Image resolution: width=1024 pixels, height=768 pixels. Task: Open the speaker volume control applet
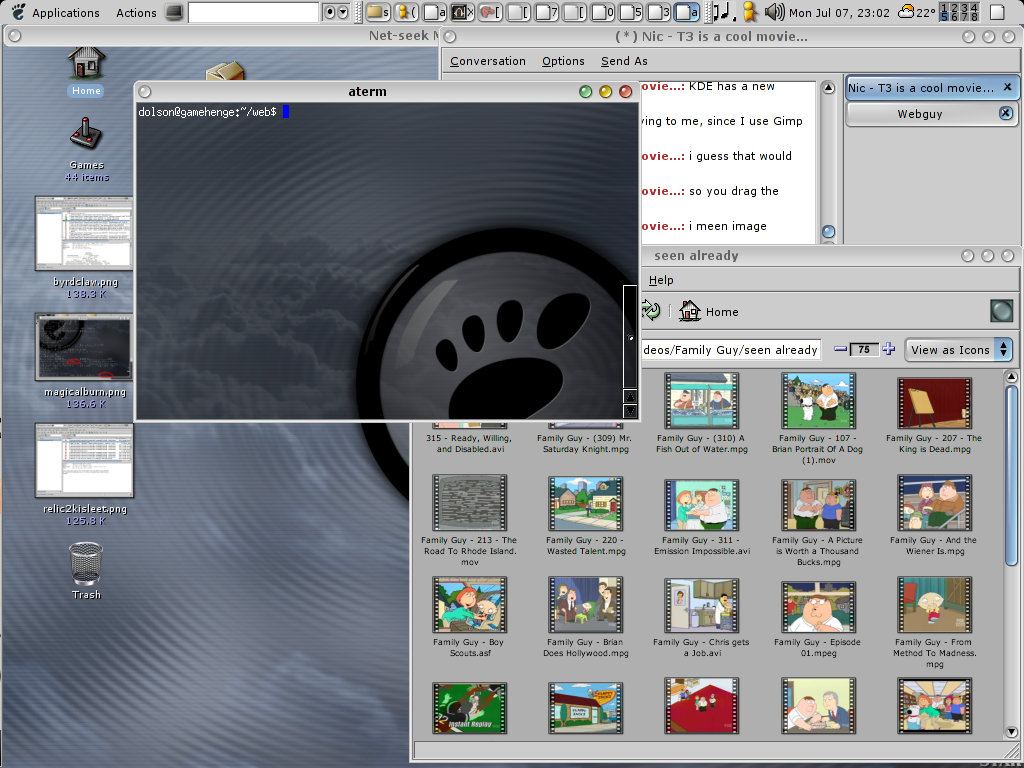tap(774, 12)
